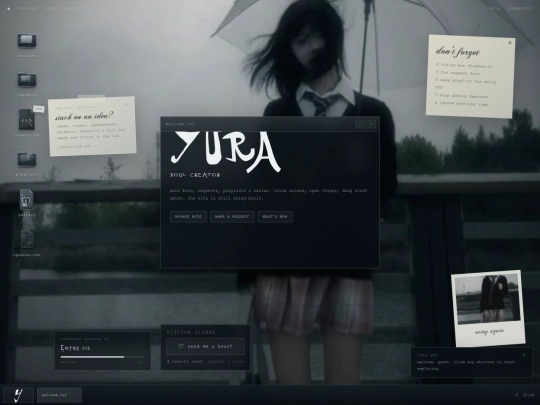The height and width of the screenshot is (405, 540).
Task: Open the gallery file icon
Action: point(27,199)
